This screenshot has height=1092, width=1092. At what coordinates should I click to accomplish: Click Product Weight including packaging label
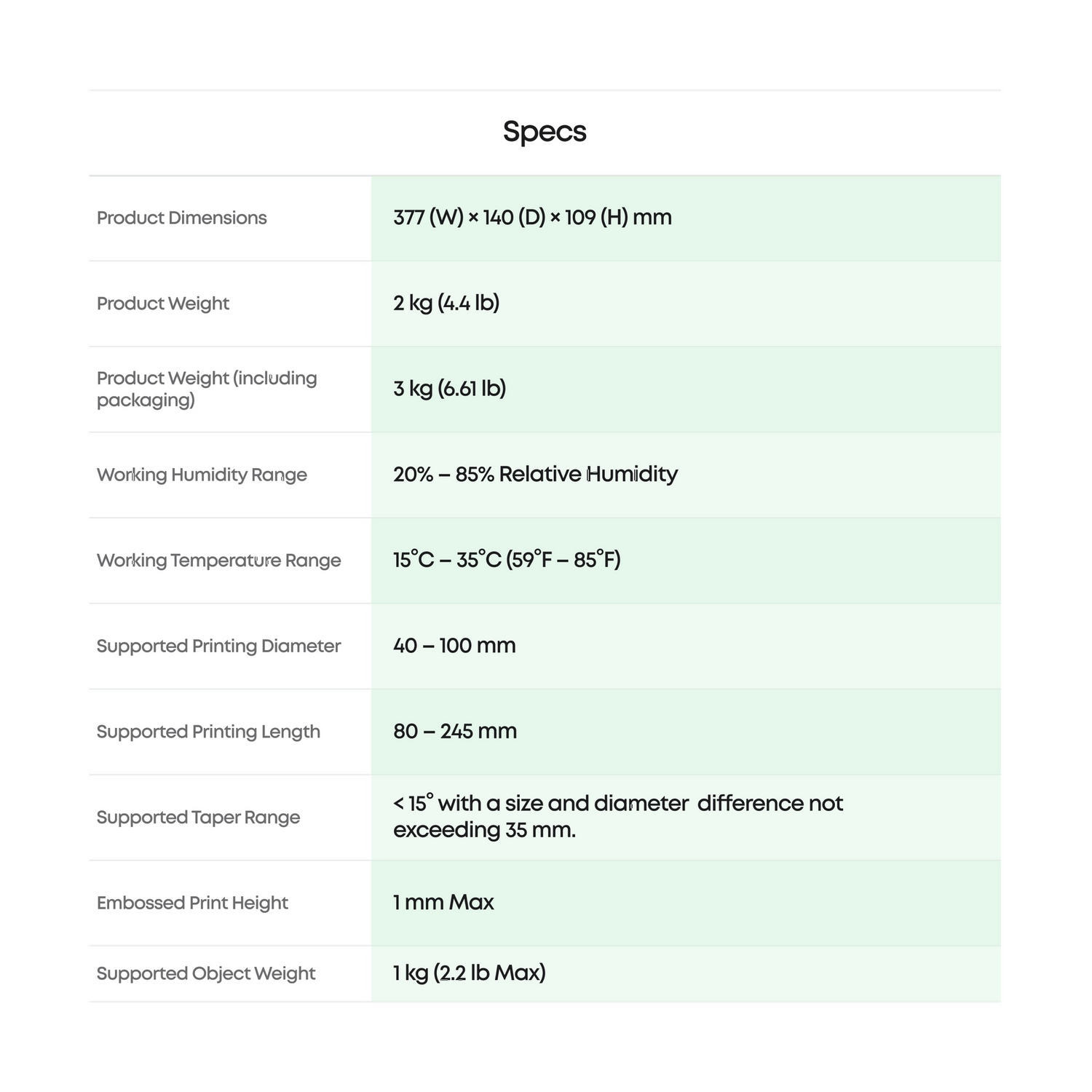click(207, 389)
